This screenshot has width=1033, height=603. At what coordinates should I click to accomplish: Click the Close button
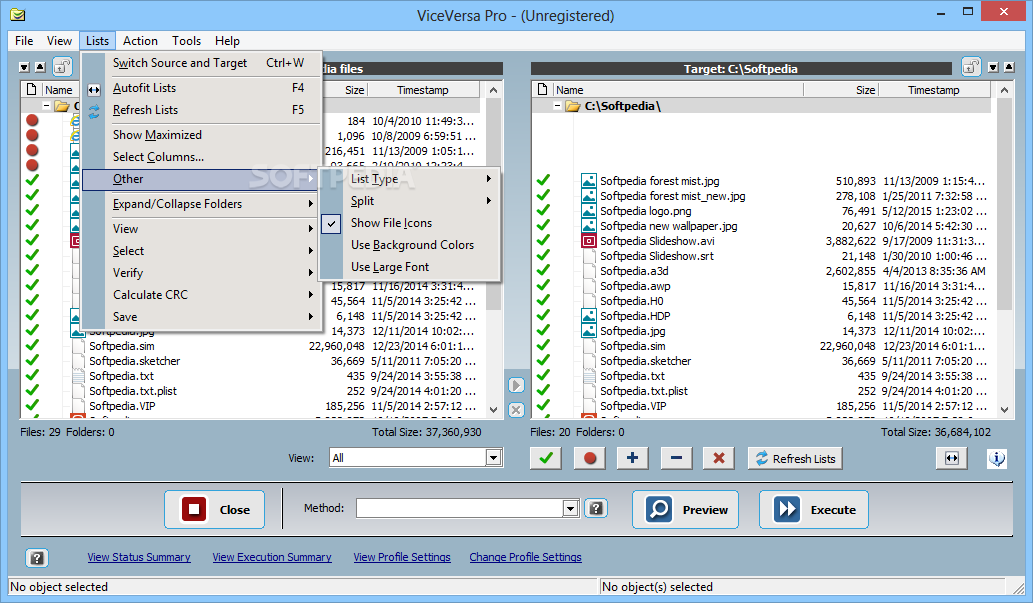click(x=214, y=509)
